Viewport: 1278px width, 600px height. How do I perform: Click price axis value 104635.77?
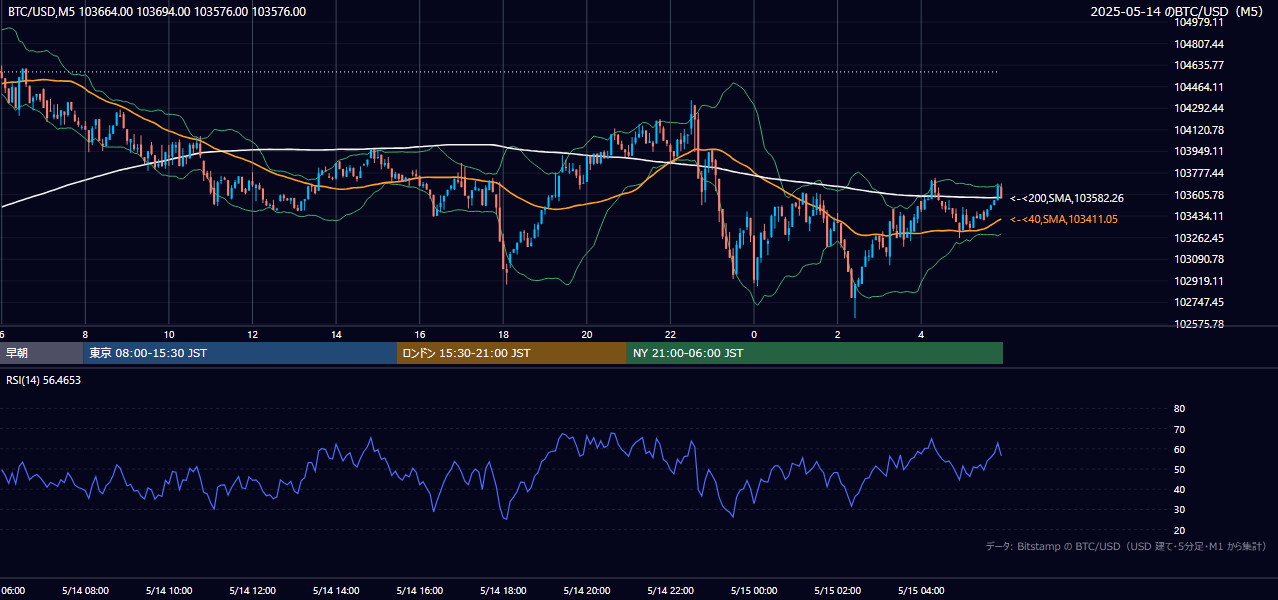point(1201,65)
